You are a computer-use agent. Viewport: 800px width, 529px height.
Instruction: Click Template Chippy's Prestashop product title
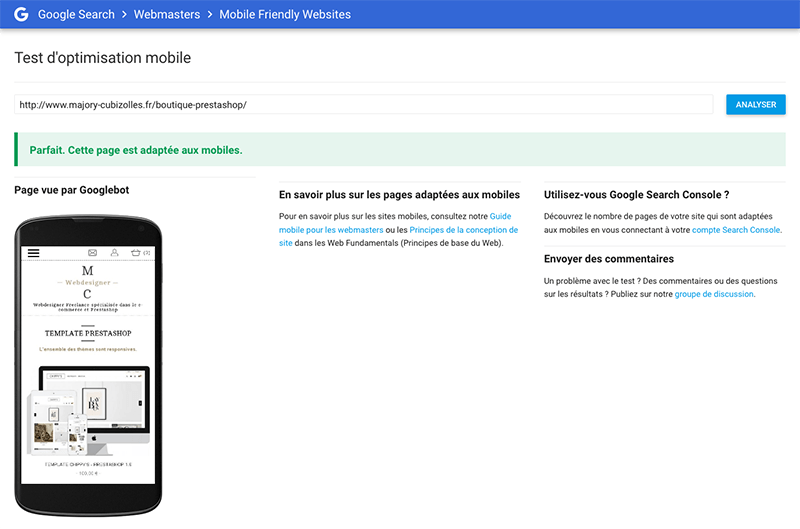point(87,464)
